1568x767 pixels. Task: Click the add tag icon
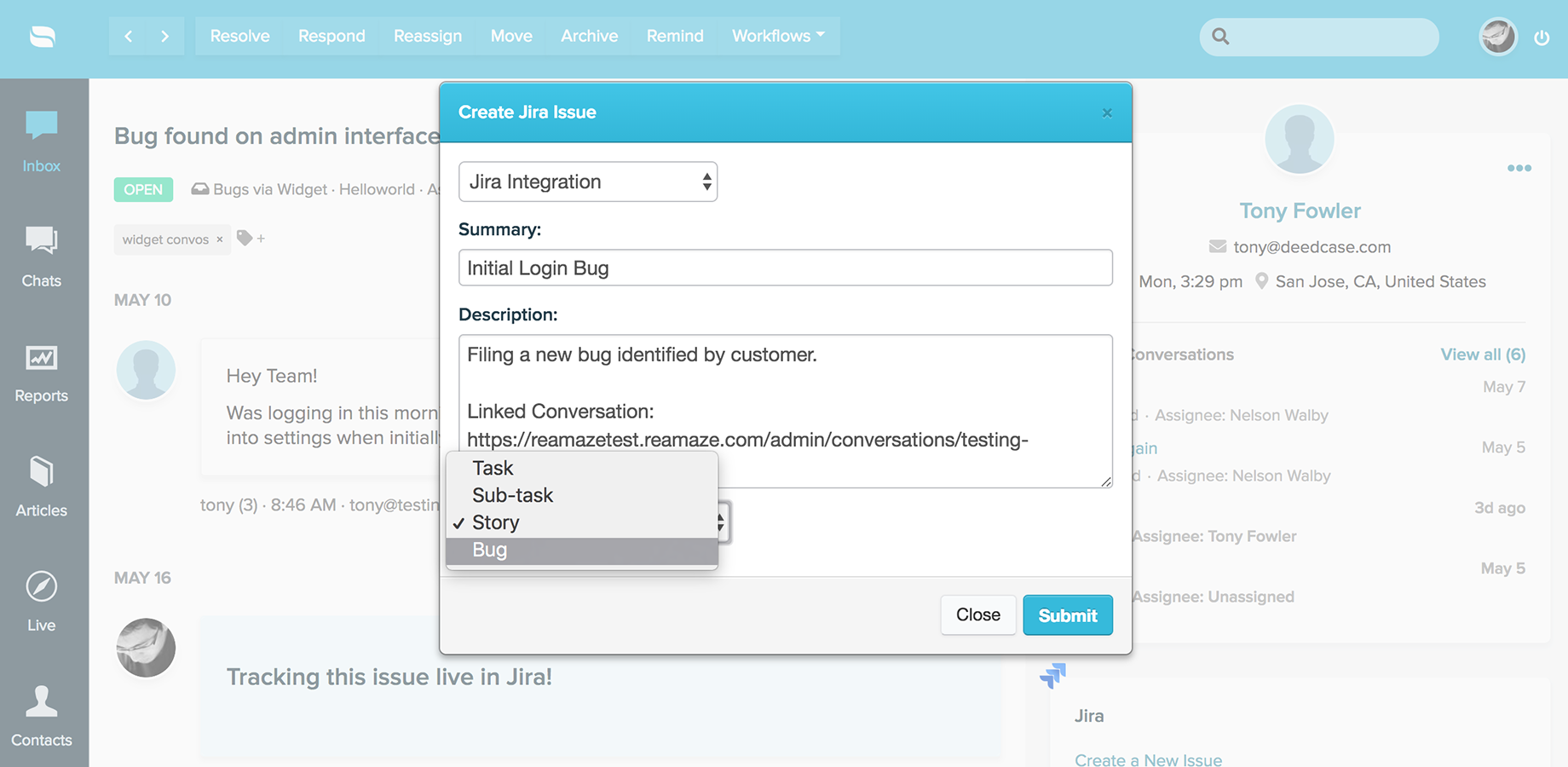point(251,239)
